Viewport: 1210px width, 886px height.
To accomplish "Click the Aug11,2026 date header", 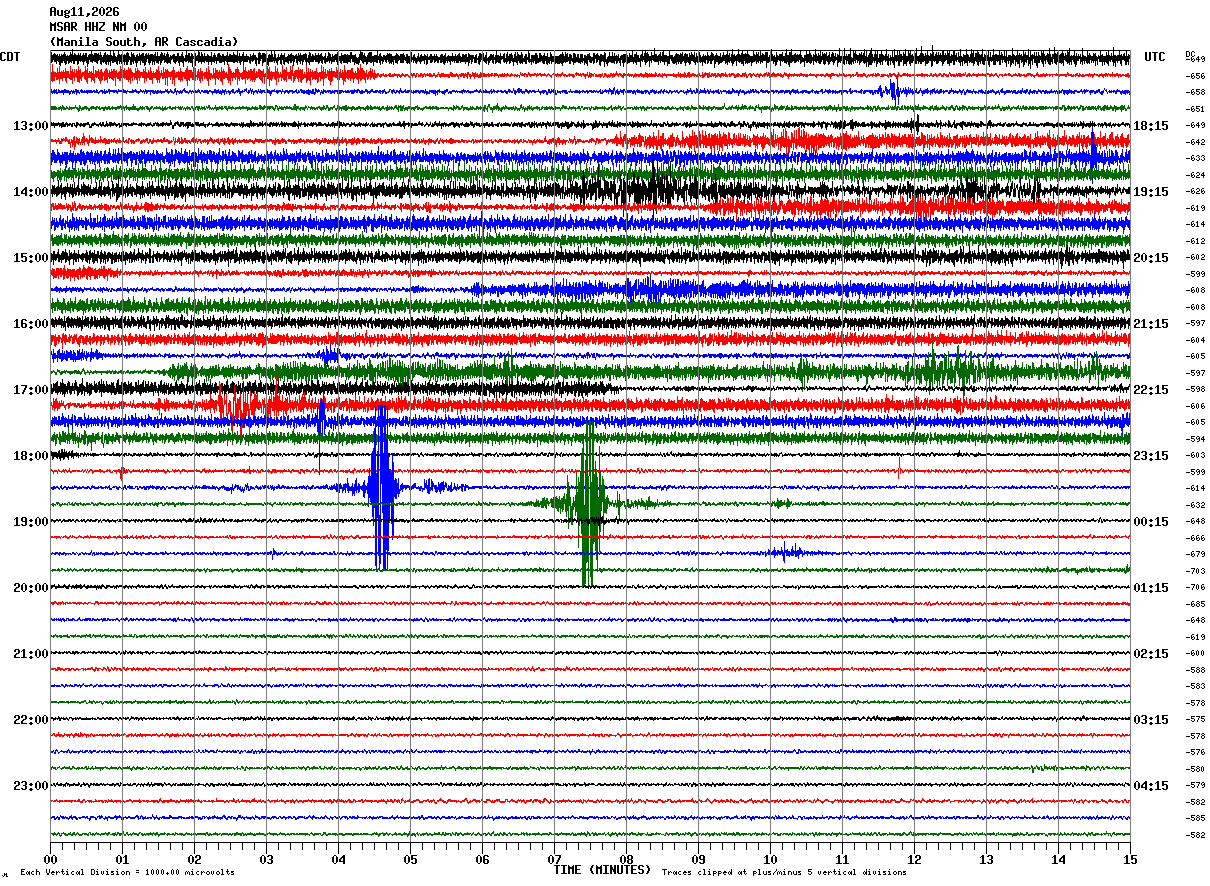I will coord(84,12).
